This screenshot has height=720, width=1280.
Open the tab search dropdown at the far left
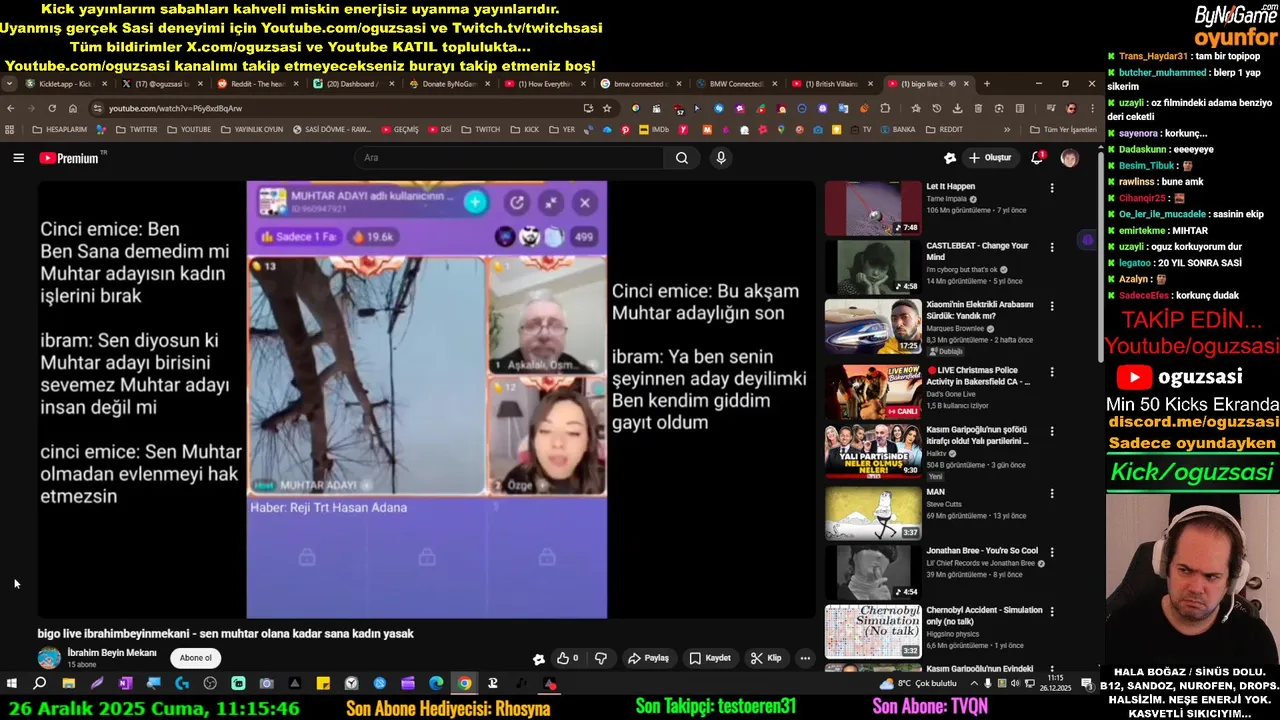coord(9,84)
